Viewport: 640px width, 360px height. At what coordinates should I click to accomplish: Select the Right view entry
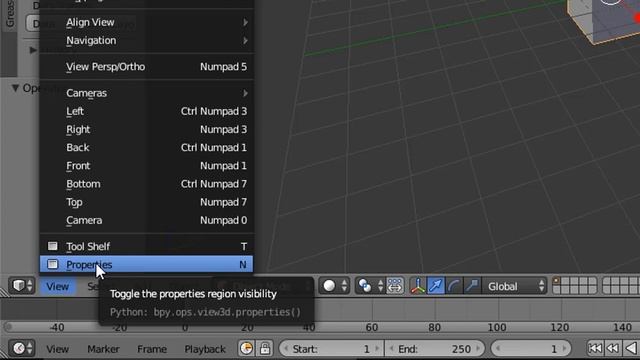146,129
